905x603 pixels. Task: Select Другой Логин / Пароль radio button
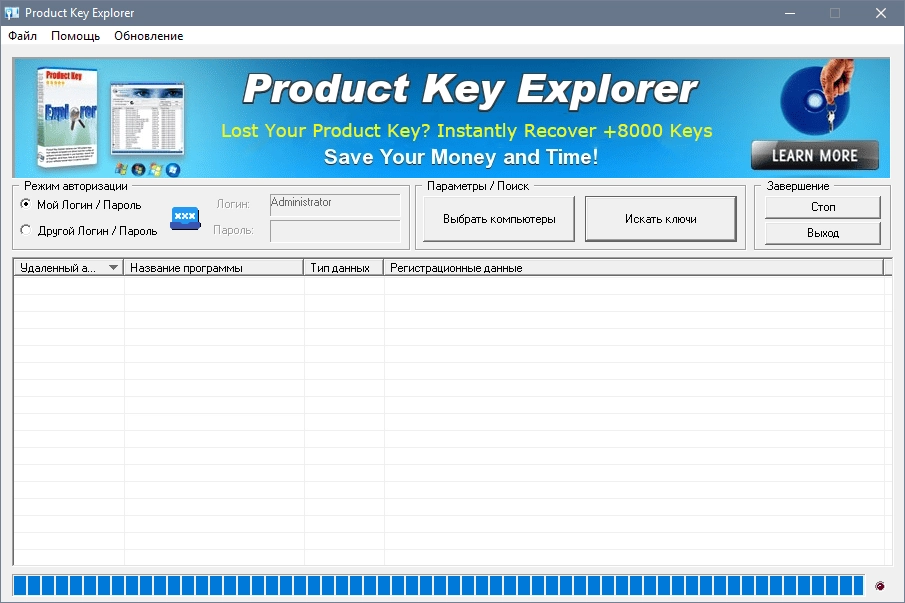25,230
